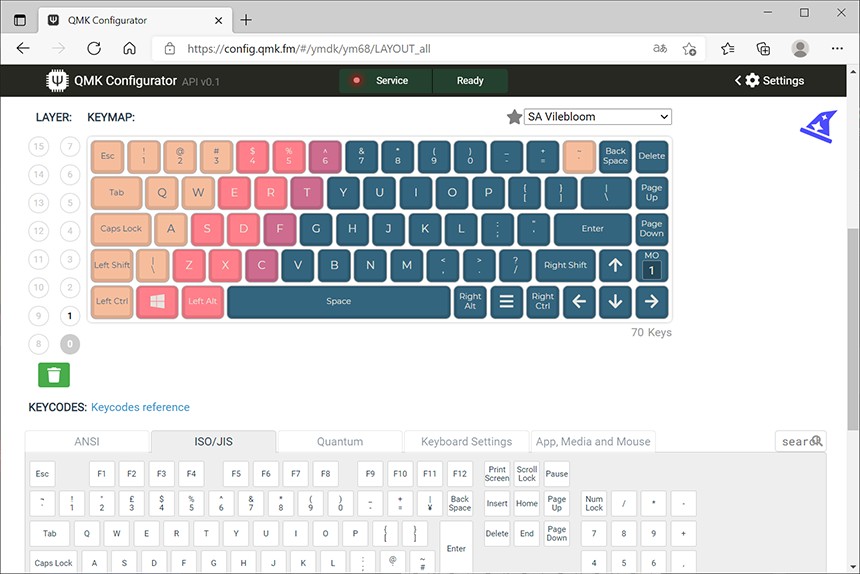This screenshot has width=860, height=574.
Task: Select the purple T keymap key
Action: coord(307,192)
